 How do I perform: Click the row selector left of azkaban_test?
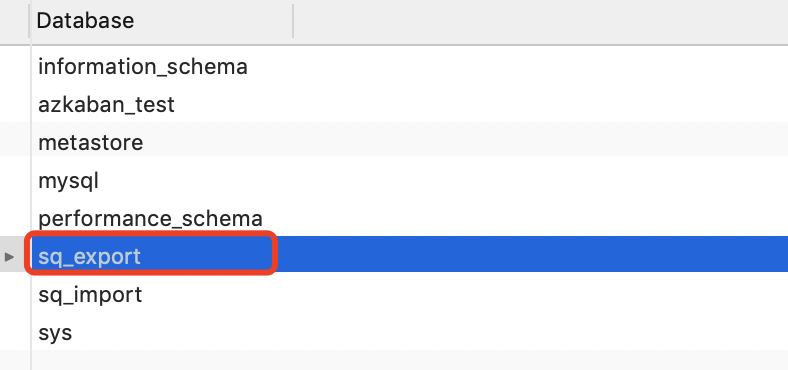tap(15, 104)
